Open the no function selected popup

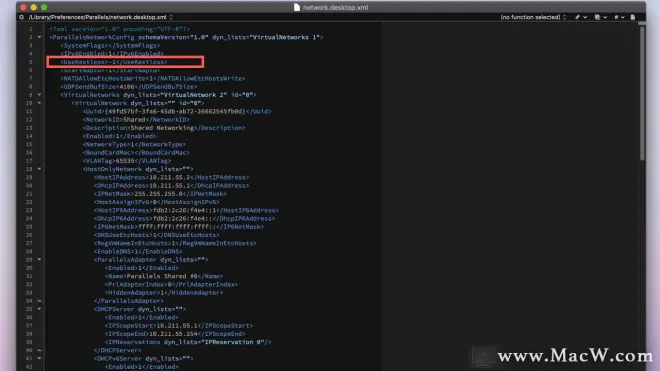pos(533,17)
